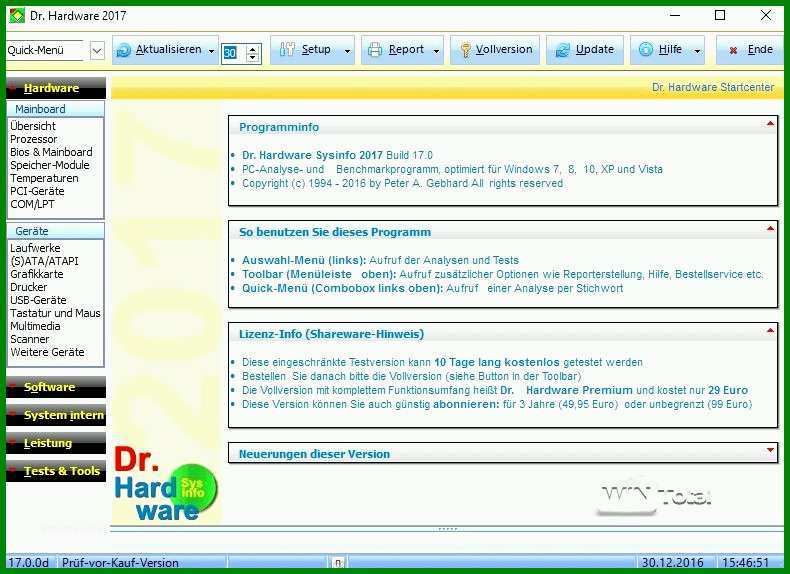The height and width of the screenshot is (574, 790).
Task: Click the horizontal splitter grip dots
Action: pyautogui.click(x=447, y=529)
